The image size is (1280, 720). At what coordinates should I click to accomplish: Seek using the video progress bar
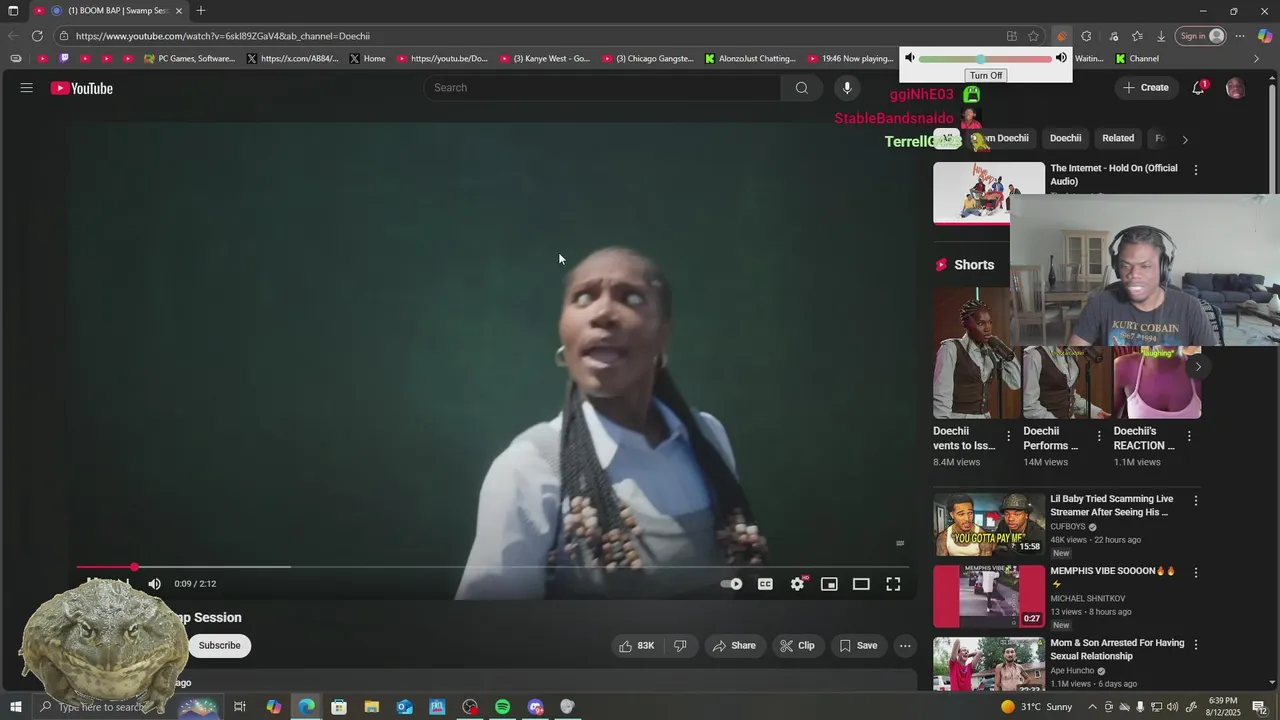pyautogui.click(x=494, y=567)
